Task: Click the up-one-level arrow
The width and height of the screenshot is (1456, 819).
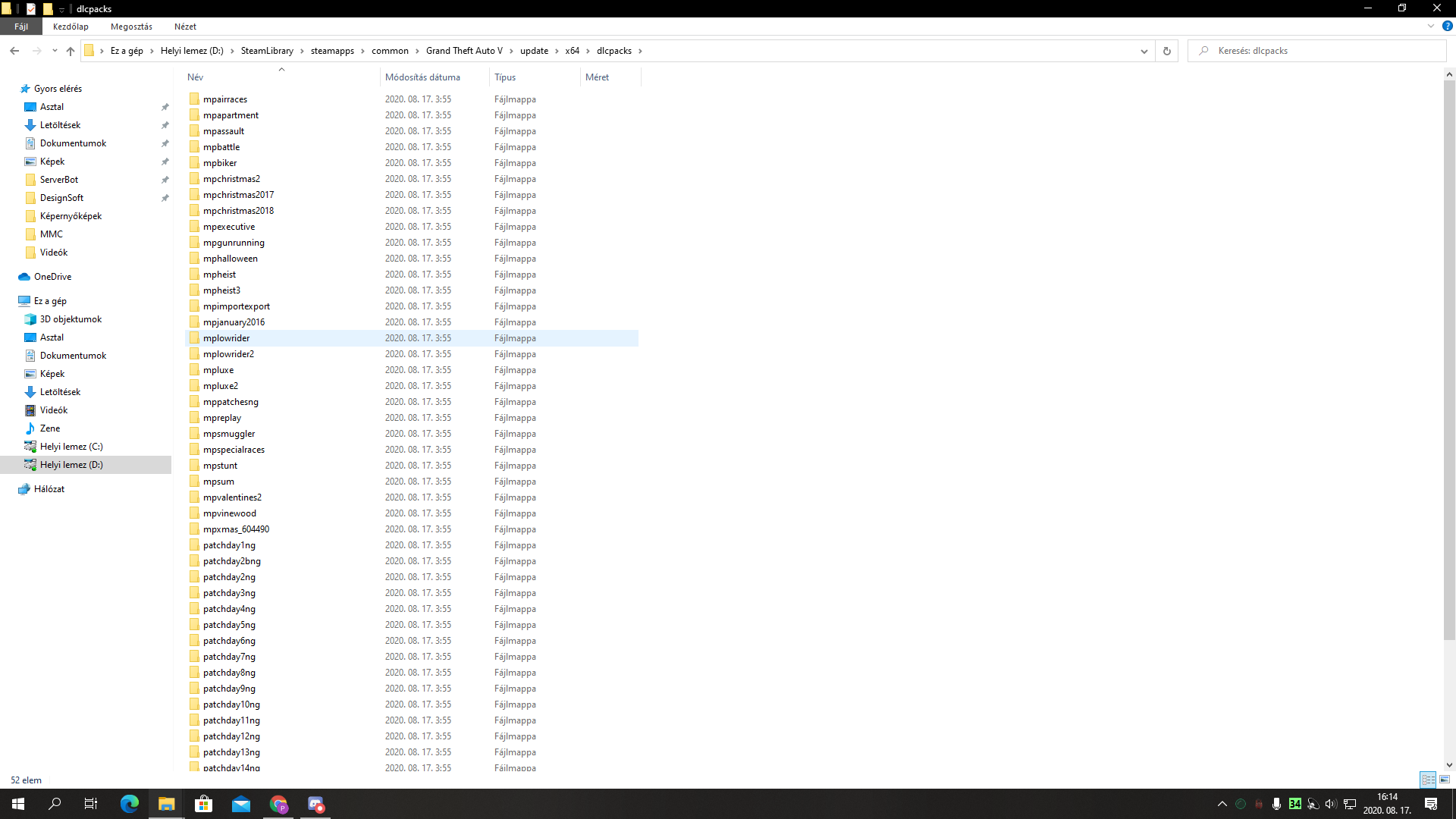Action: 71,51
